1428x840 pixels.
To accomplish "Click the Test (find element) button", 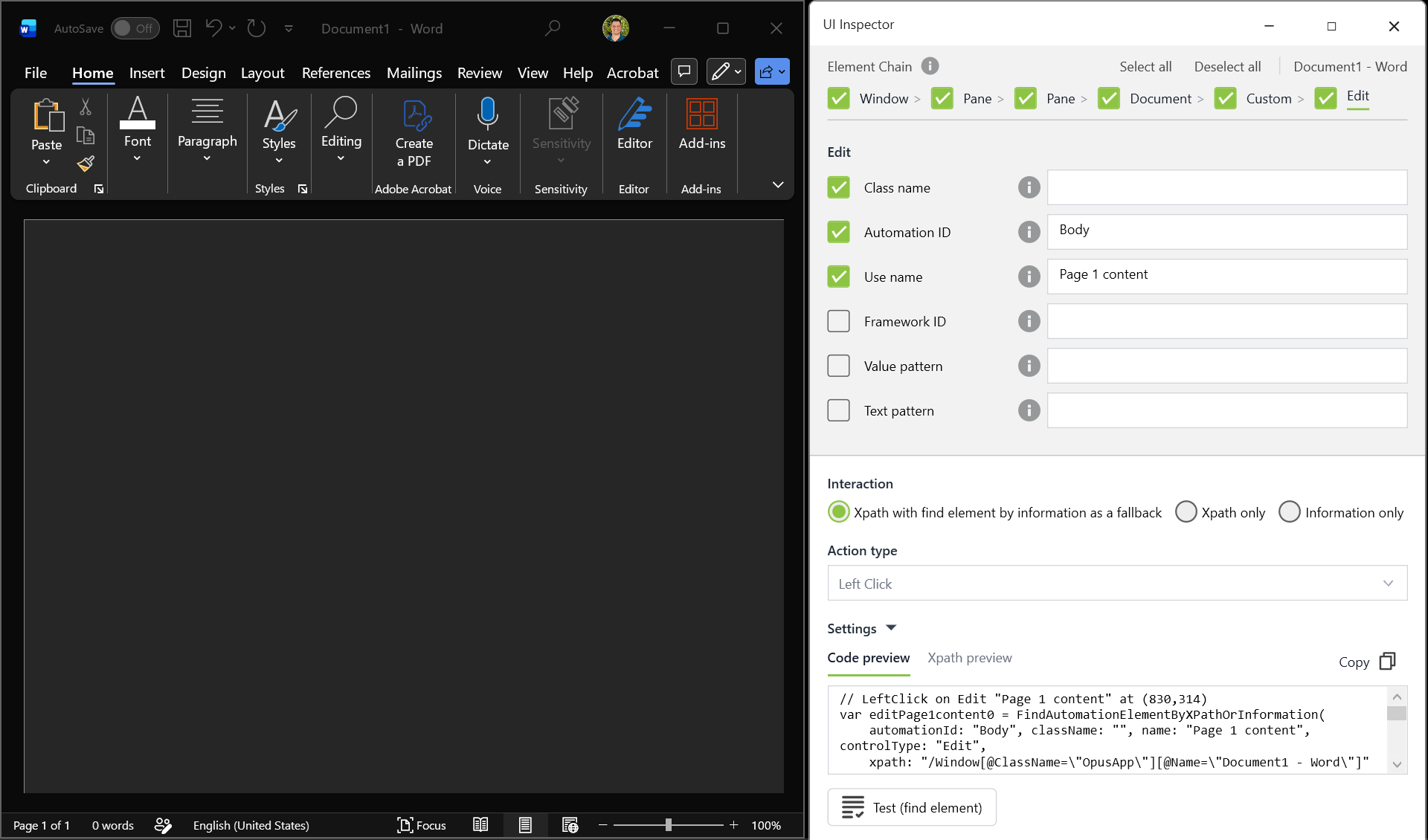I will pos(912,807).
